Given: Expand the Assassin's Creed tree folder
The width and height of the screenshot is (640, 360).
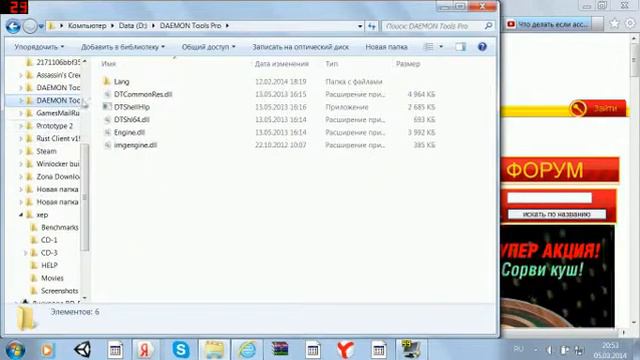Looking at the screenshot, I should click(21, 75).
